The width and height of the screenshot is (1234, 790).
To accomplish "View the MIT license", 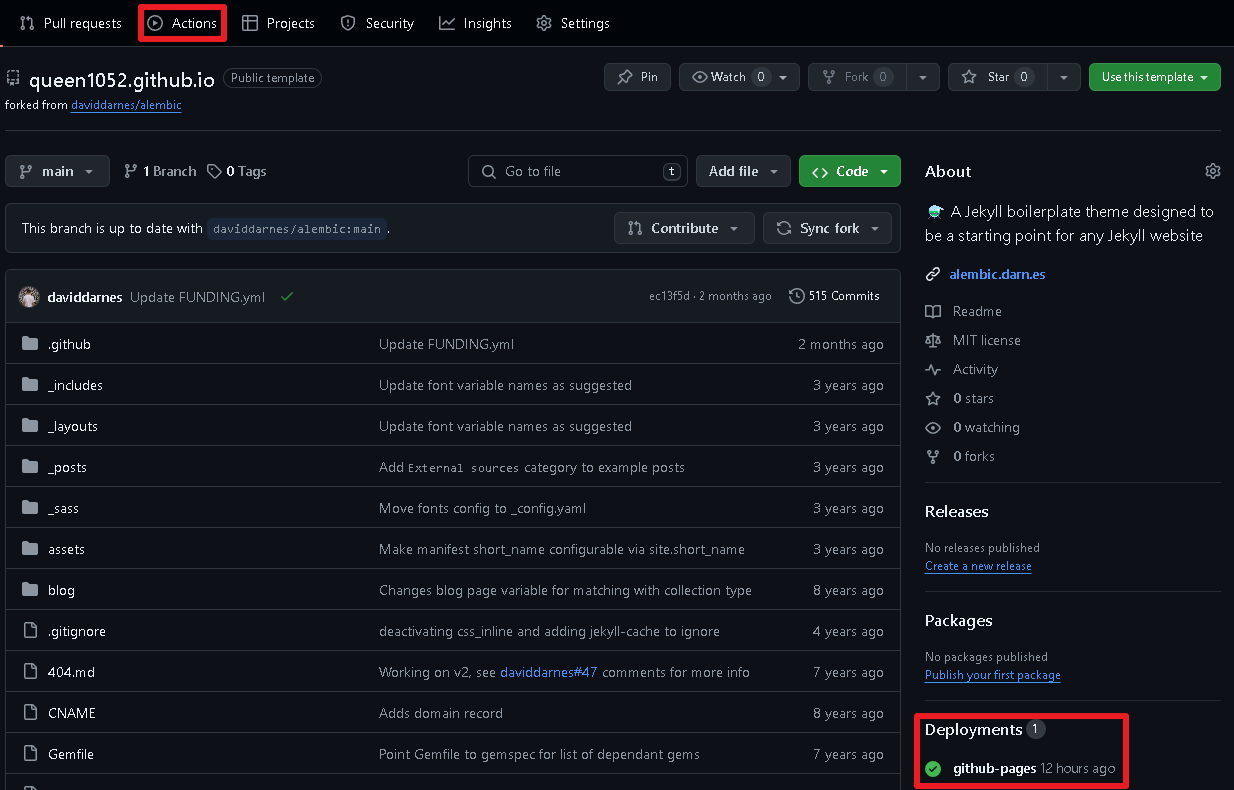I will coord(986,340).
